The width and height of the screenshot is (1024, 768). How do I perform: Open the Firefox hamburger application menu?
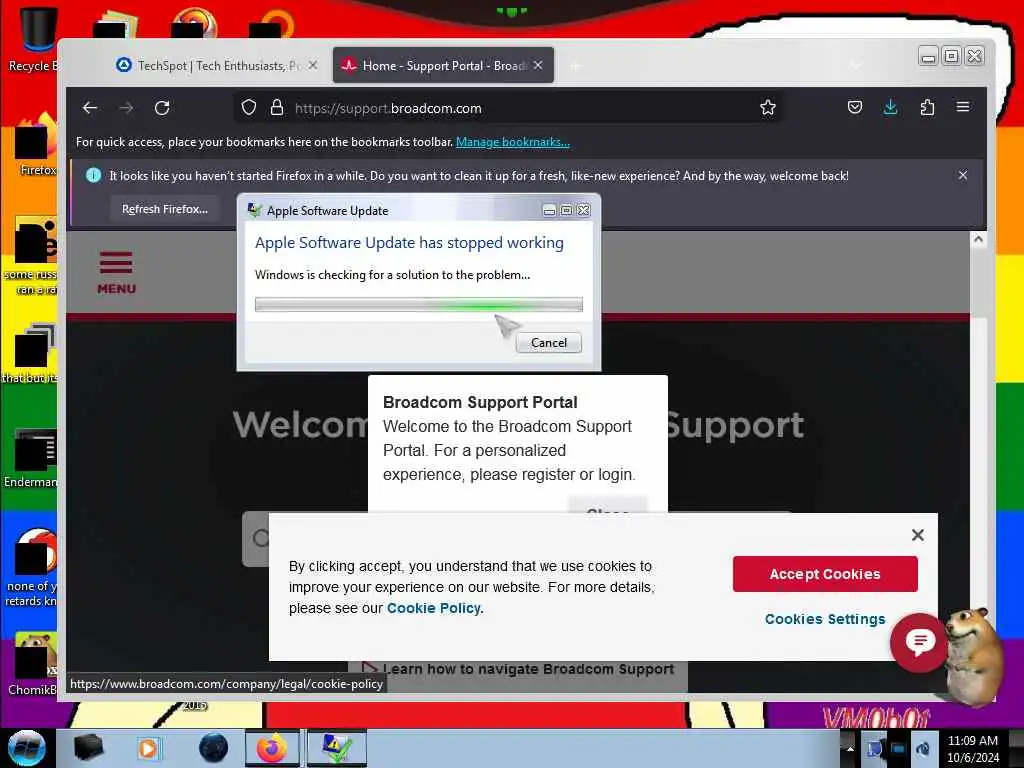click(x=963, y=107)
